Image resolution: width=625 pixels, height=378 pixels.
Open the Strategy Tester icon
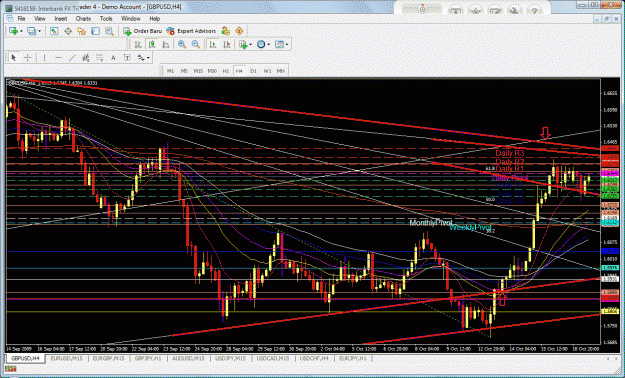click(109, 31)
